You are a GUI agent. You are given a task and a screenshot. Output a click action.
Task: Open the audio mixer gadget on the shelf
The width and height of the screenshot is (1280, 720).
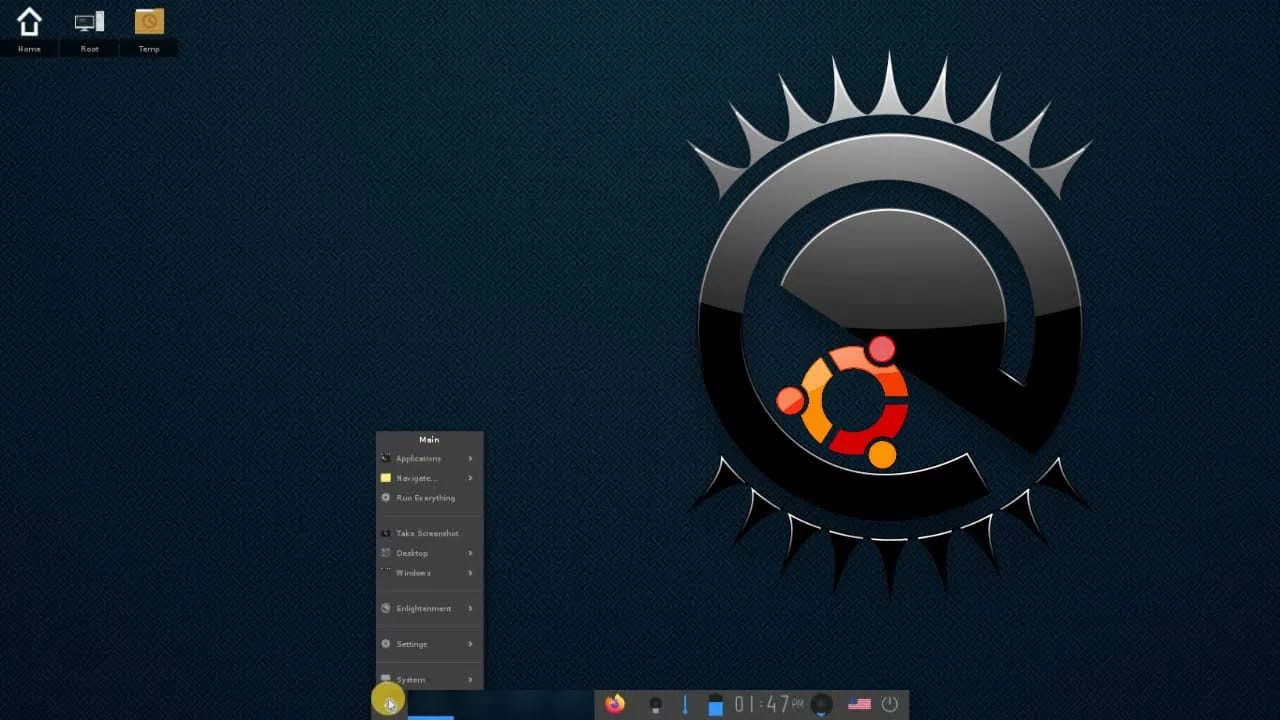pyautogui.click(x=655, y=705)
